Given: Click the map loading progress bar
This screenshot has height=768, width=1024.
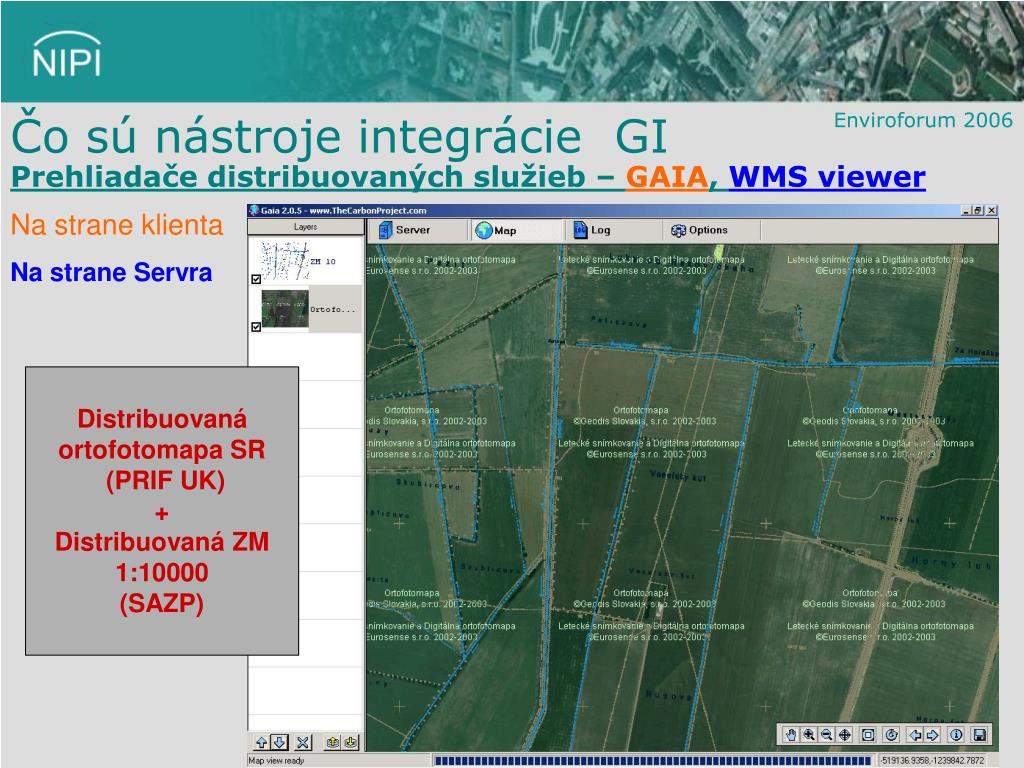Looking at the screenshot, I should tap(653, 760).
